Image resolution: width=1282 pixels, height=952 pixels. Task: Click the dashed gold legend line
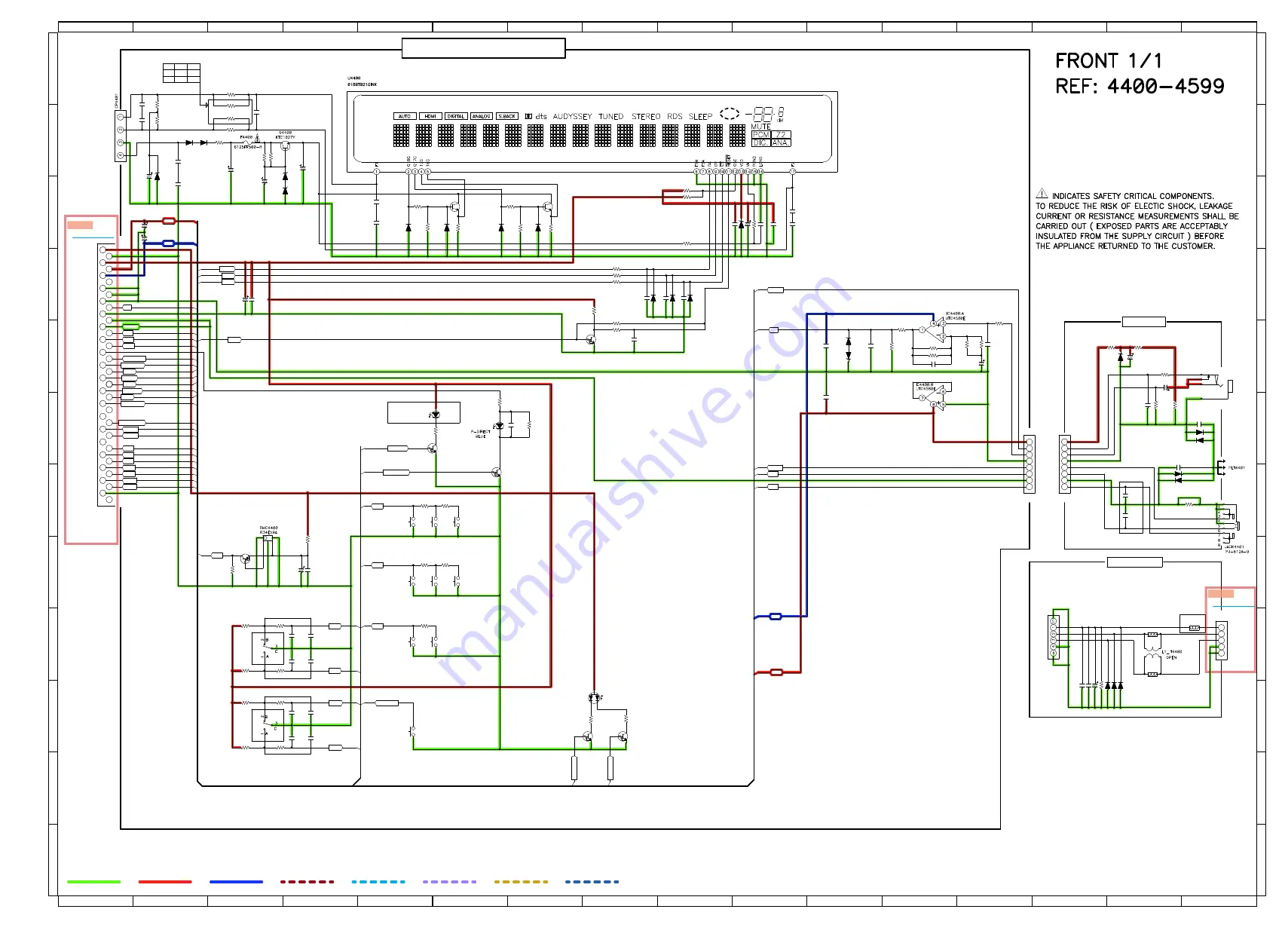click(x=521, y=881)
